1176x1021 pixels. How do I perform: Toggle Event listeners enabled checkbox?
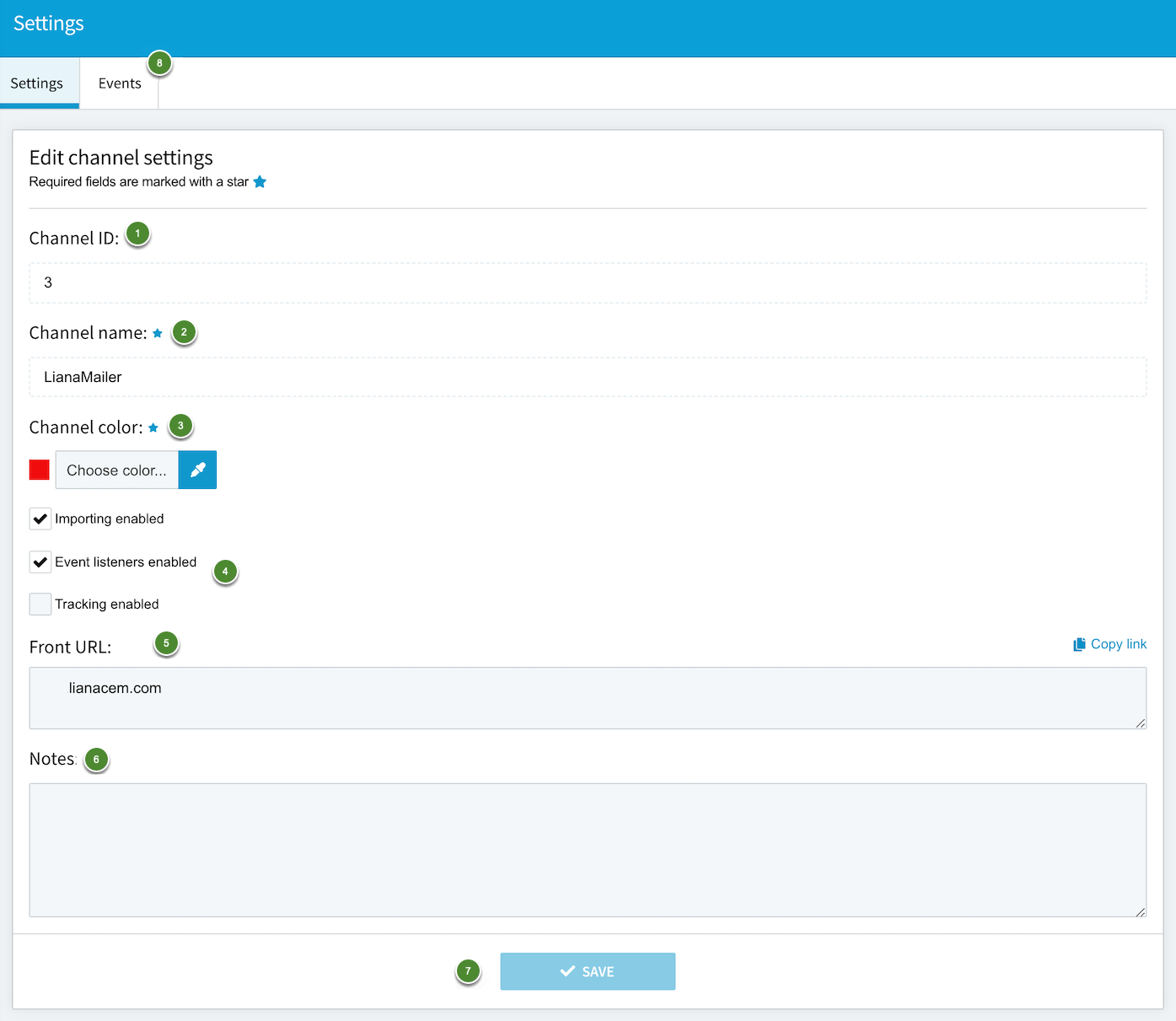coord(40,562)
